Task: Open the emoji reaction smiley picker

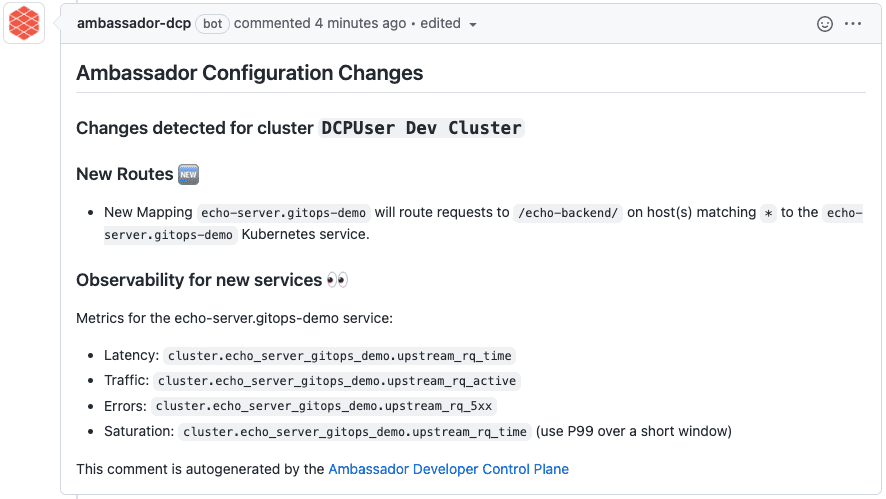Action: coord(824,24)
